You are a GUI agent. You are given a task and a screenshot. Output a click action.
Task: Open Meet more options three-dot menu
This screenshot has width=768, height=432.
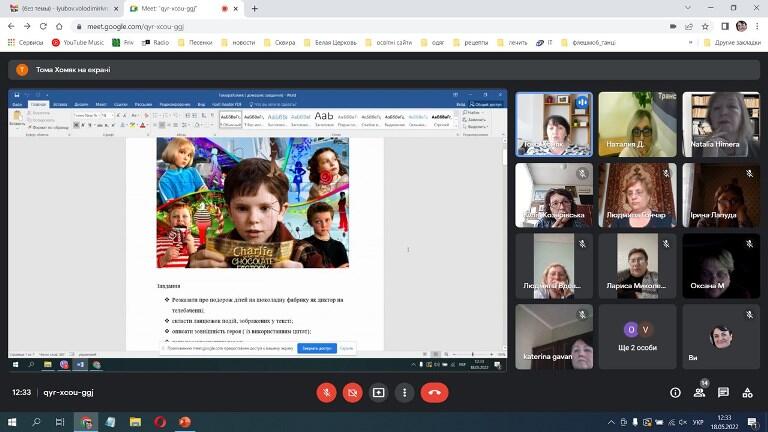pyautogui.click(x=404, y=392)
